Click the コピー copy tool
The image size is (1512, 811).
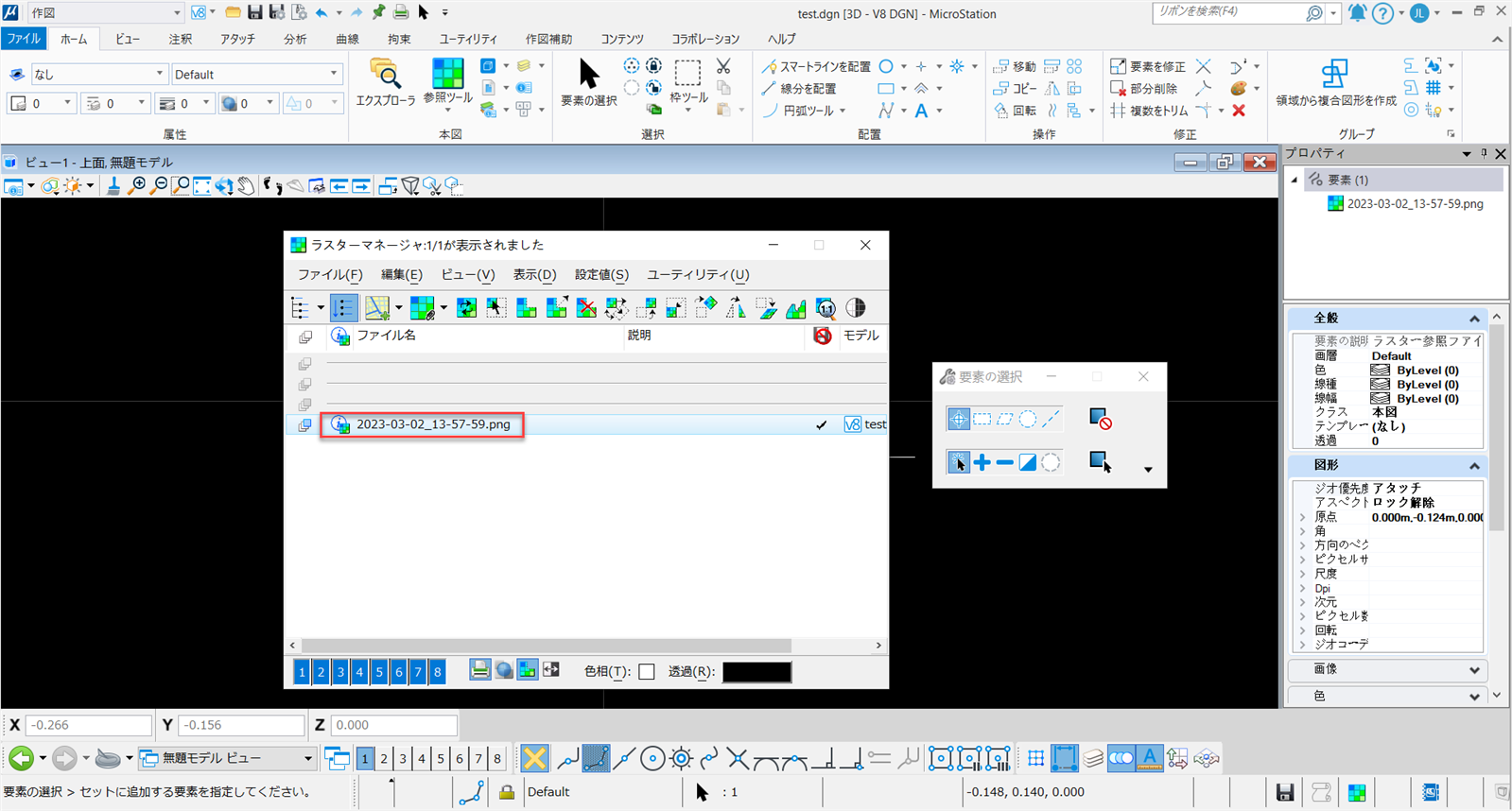click(1015, 89)
